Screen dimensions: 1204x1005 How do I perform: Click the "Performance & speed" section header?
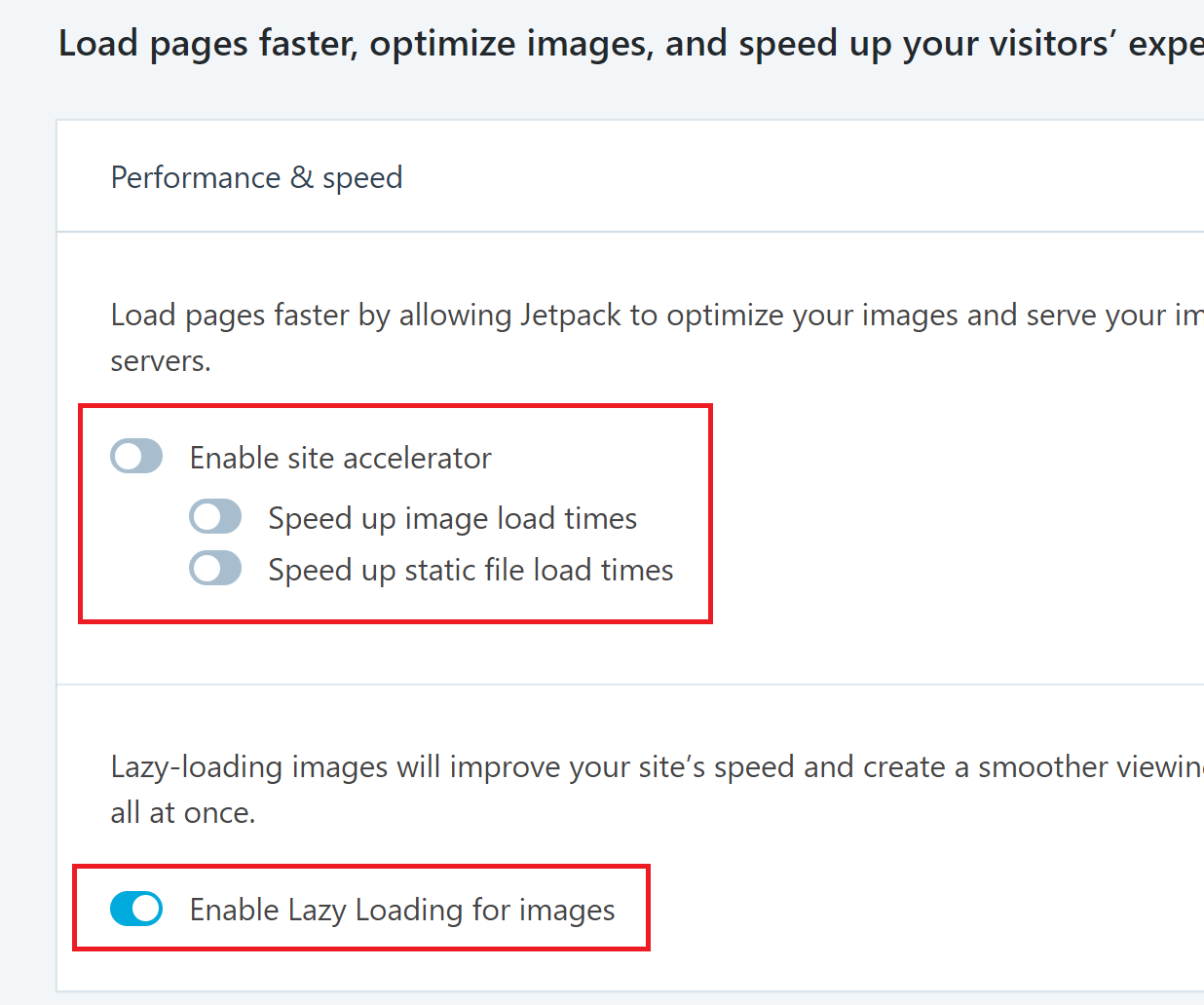tap(256, 177)
